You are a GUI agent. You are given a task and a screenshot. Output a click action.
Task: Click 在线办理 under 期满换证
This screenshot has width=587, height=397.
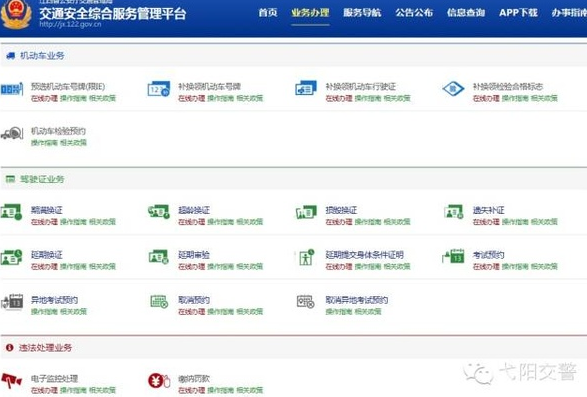[x=44, y=222]
